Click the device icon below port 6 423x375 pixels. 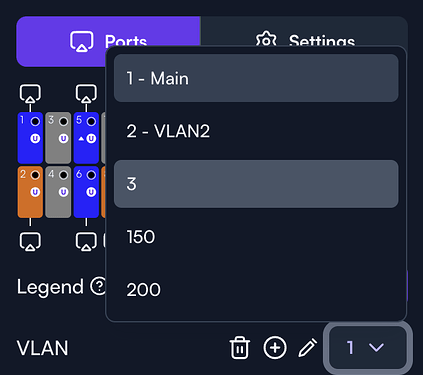coord(86,241)
